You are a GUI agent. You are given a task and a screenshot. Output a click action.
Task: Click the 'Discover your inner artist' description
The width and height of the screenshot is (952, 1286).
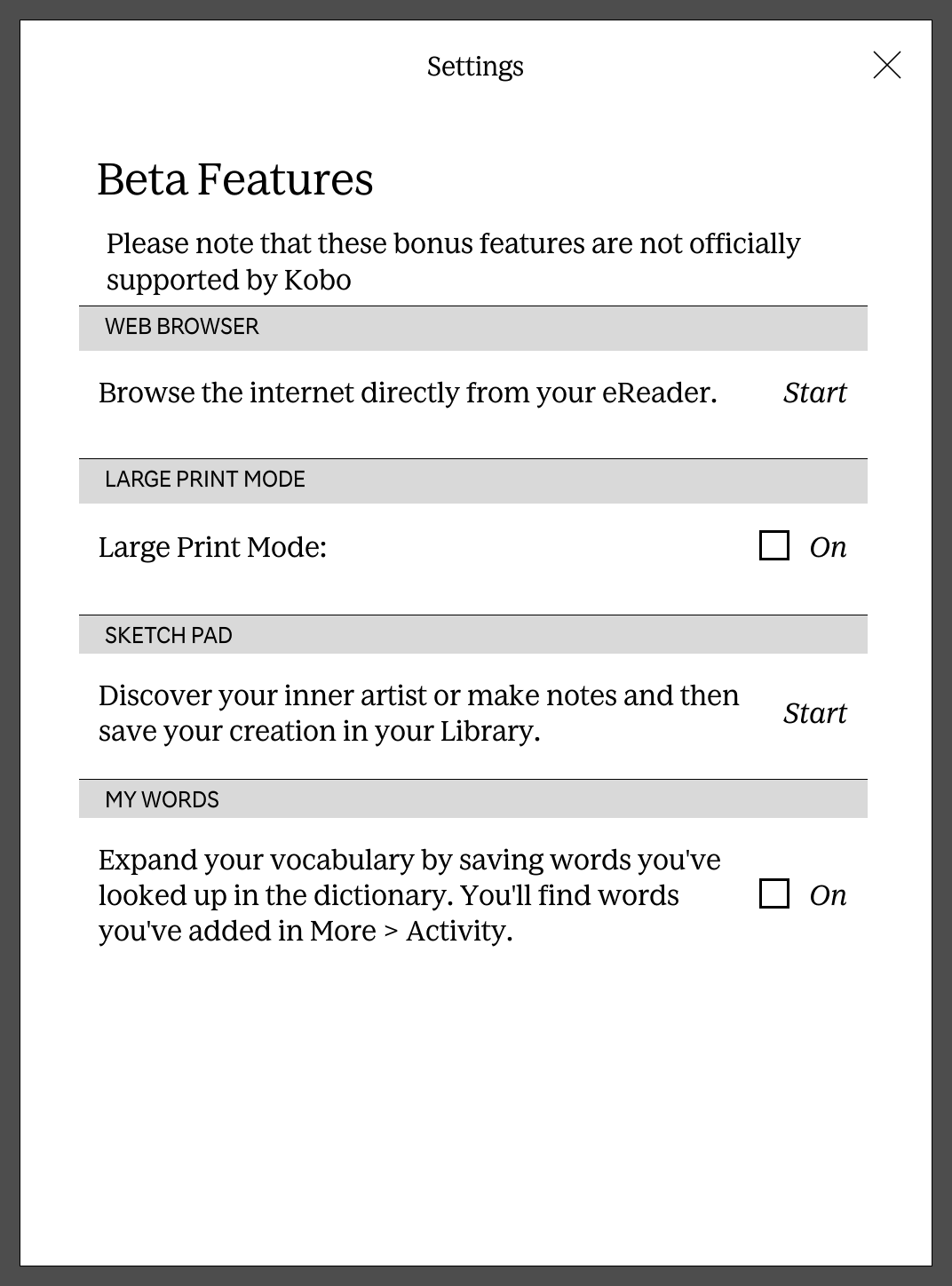[x=418, y=713]
